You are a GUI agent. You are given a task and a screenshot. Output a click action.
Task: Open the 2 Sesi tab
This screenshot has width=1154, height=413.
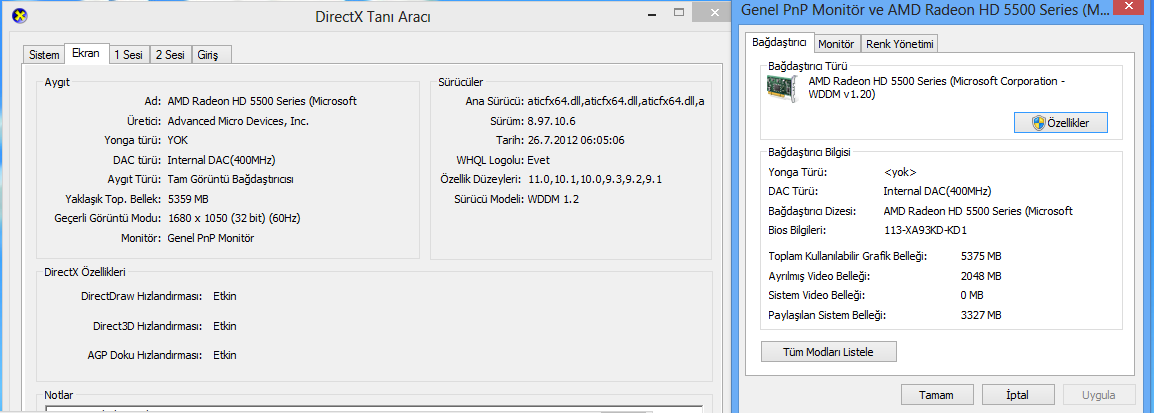point(170,54)
